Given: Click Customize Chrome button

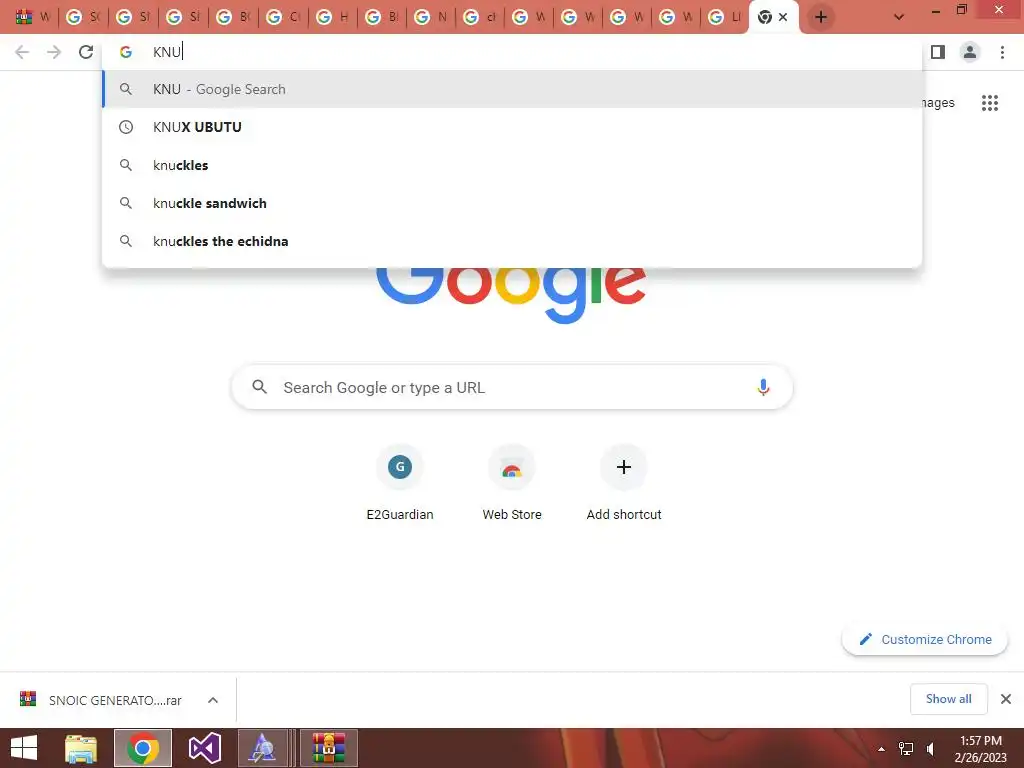Looking at the screenshot, I should [x=925, y=639].
